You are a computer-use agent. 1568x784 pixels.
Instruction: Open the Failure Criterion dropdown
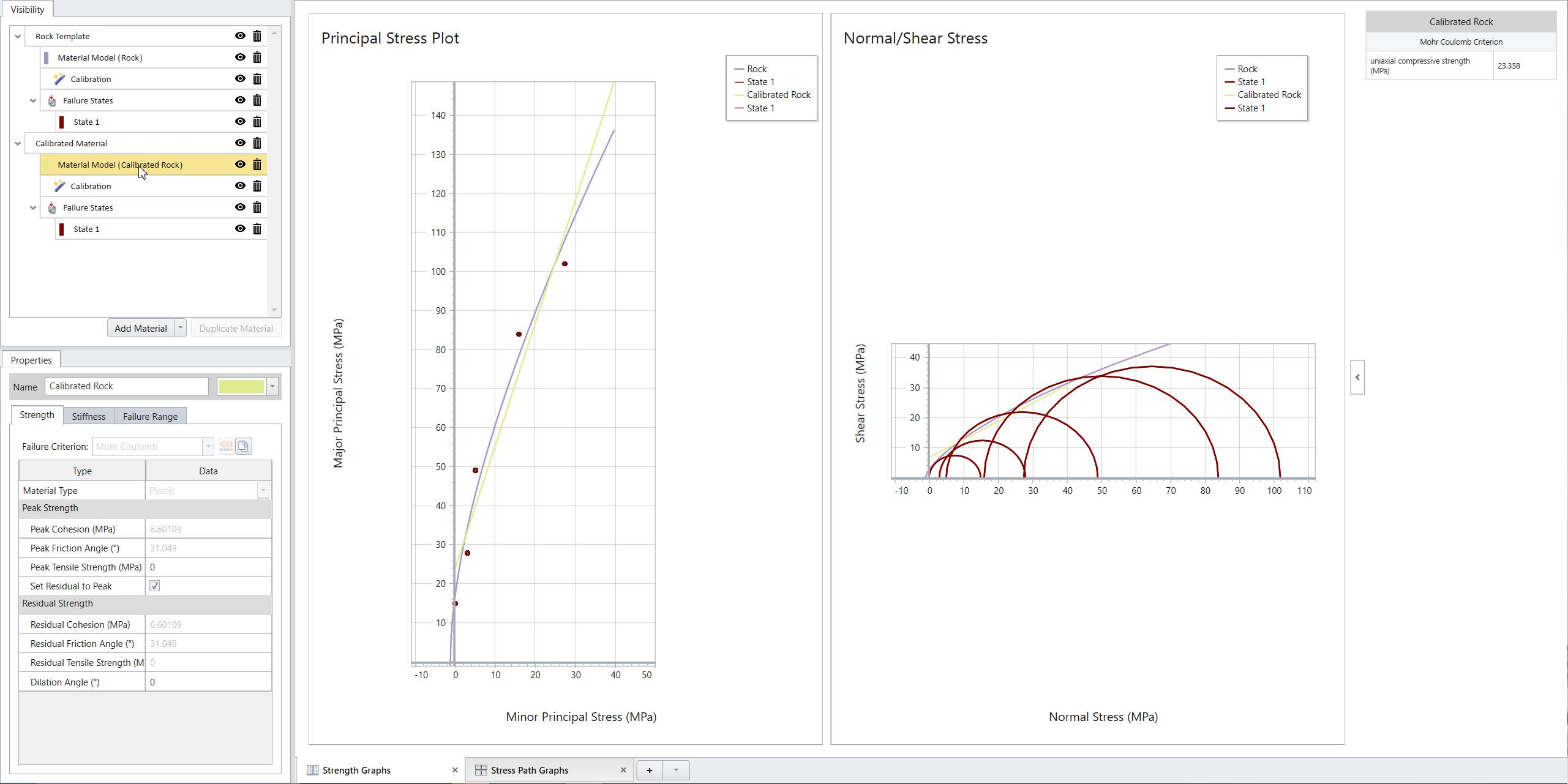point(207,446)
